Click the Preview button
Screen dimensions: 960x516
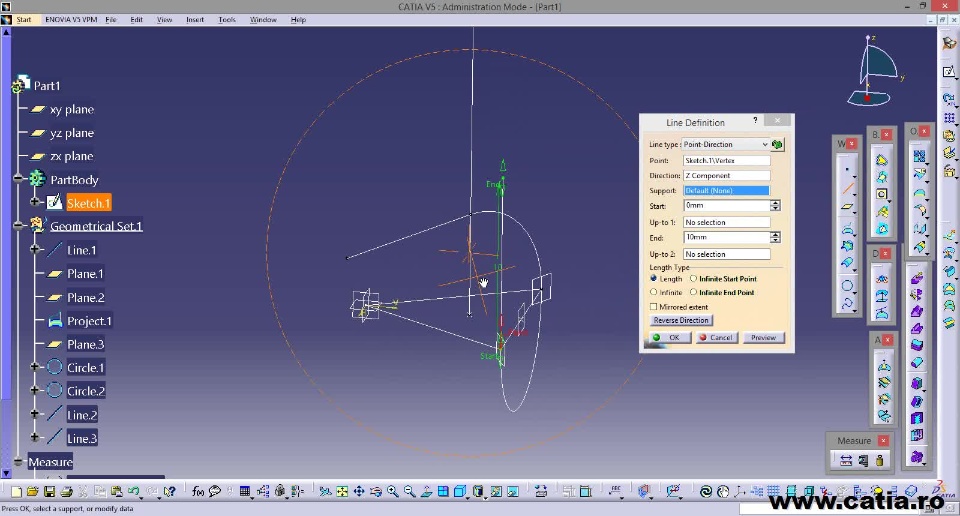tap(763, 337)
